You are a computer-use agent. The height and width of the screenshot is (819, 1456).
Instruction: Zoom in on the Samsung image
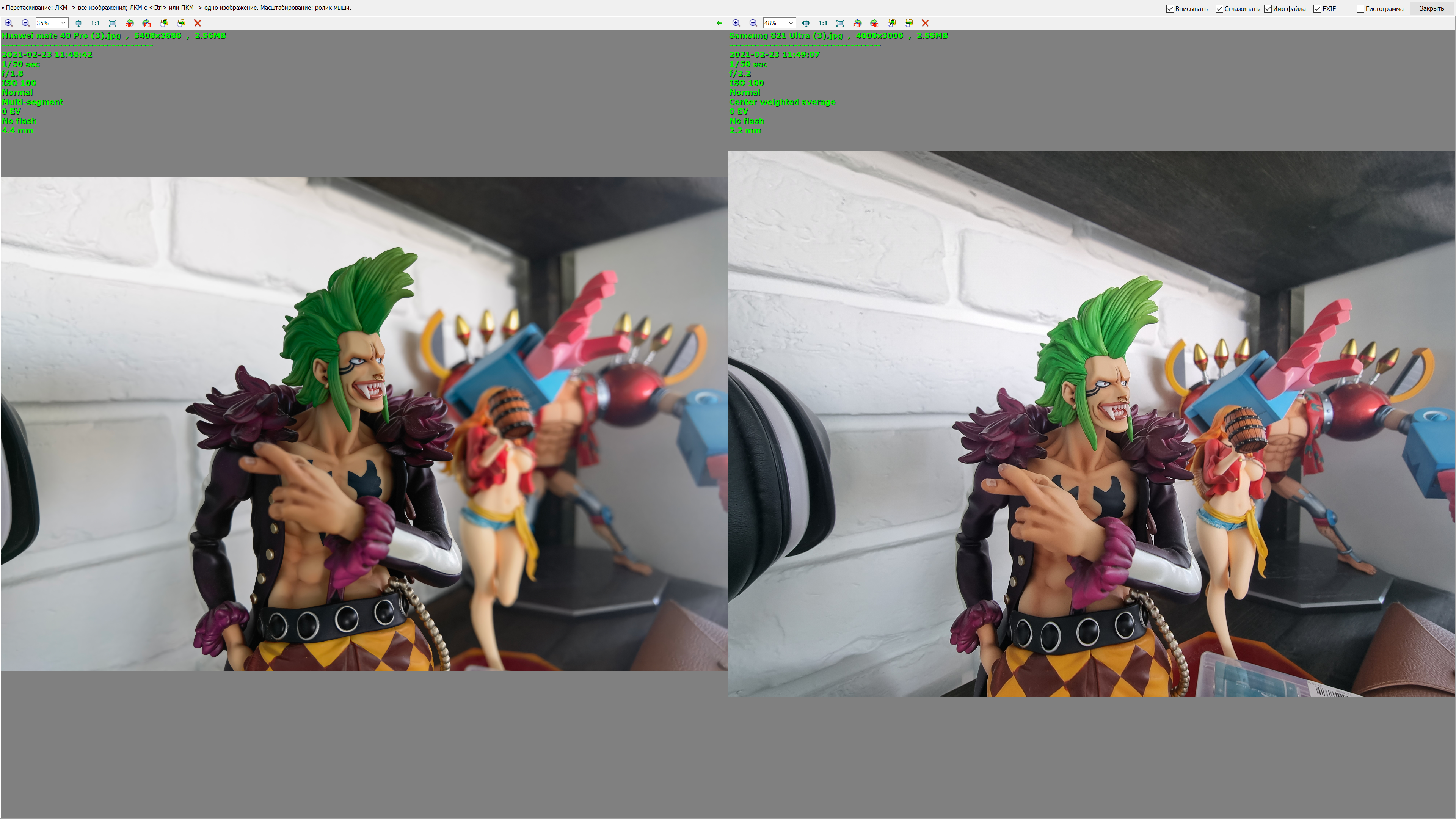click(736, 23)
